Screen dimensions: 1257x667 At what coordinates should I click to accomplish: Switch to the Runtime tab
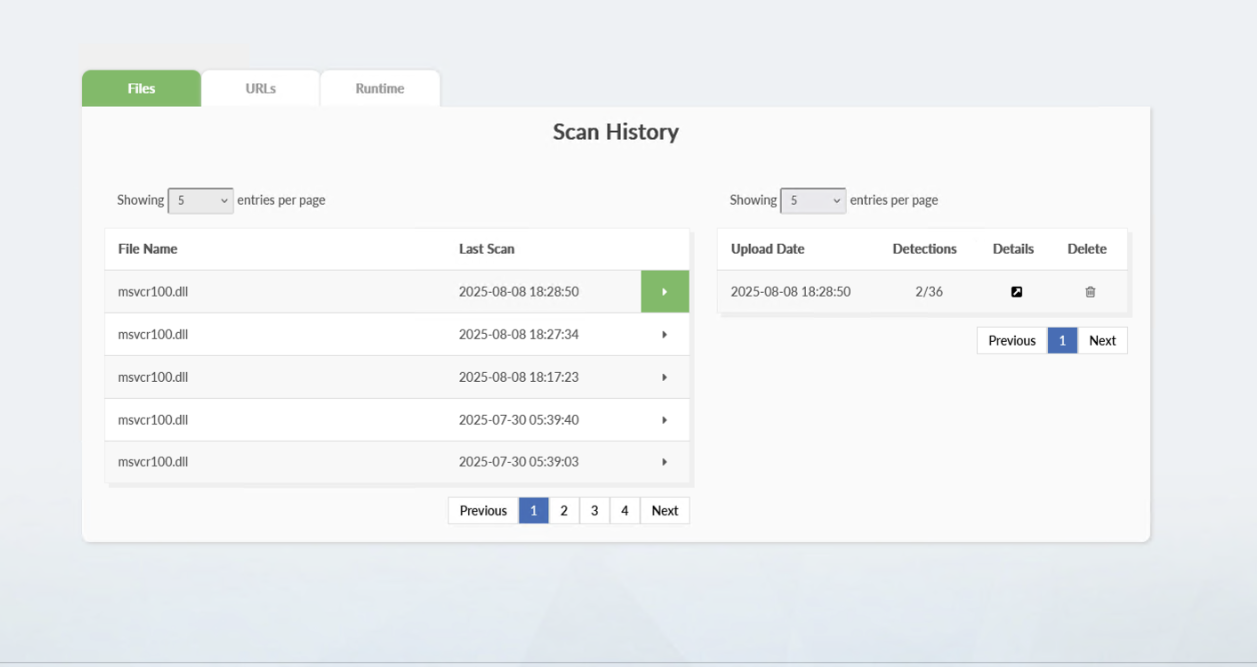(x=380, y=88)
